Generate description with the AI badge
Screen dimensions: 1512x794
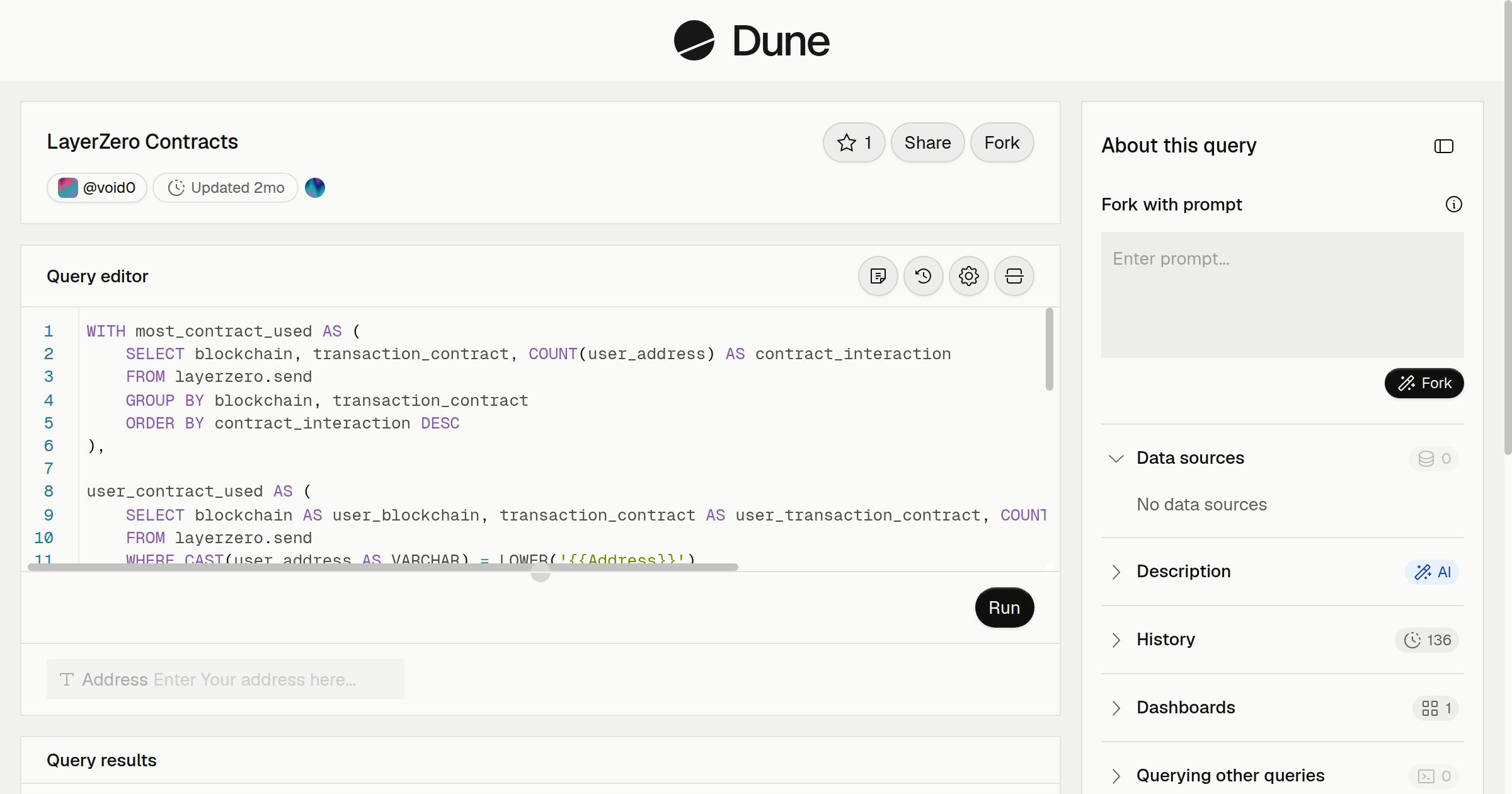click(x=1432, y=572)
